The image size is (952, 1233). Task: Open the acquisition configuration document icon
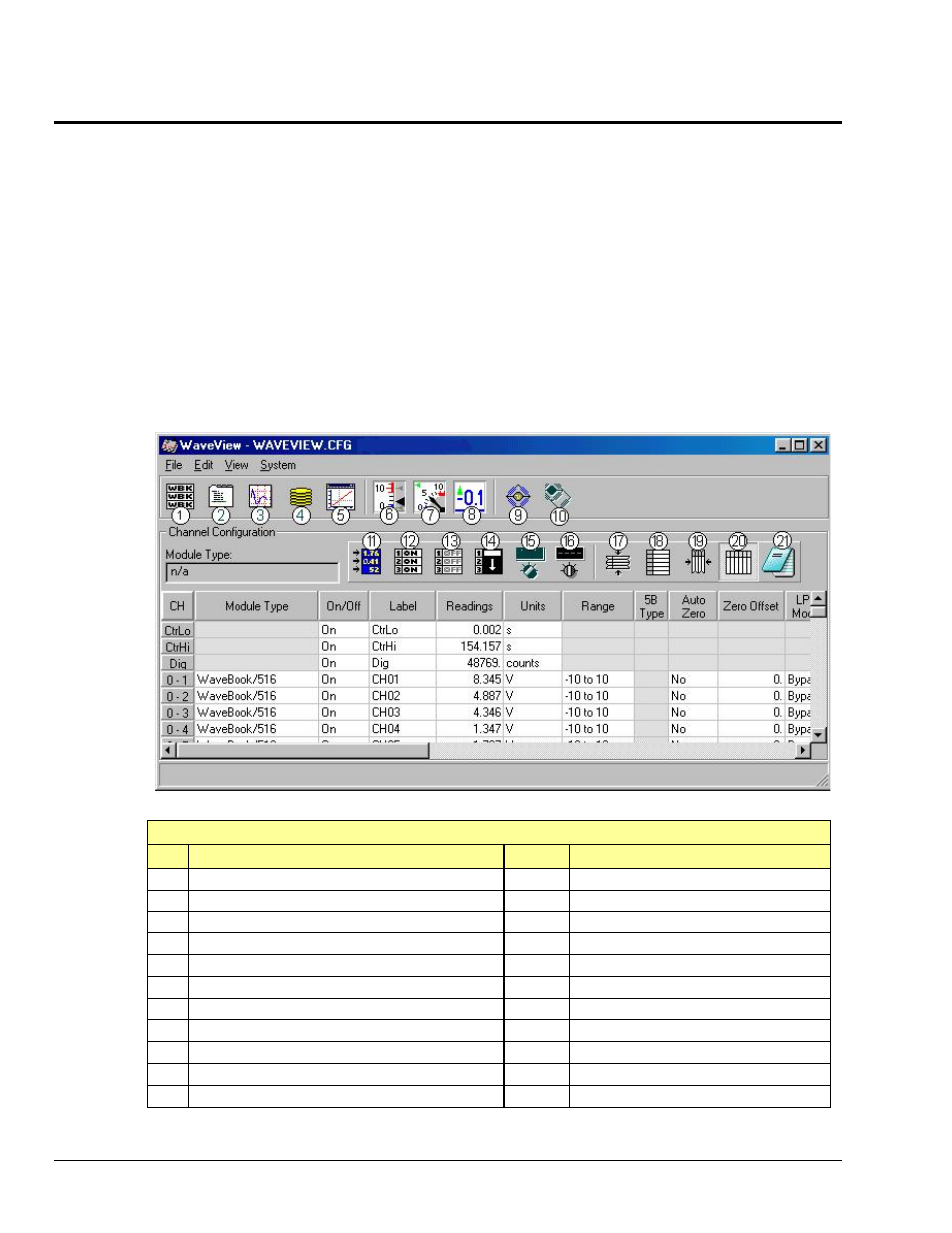point(220,495)
